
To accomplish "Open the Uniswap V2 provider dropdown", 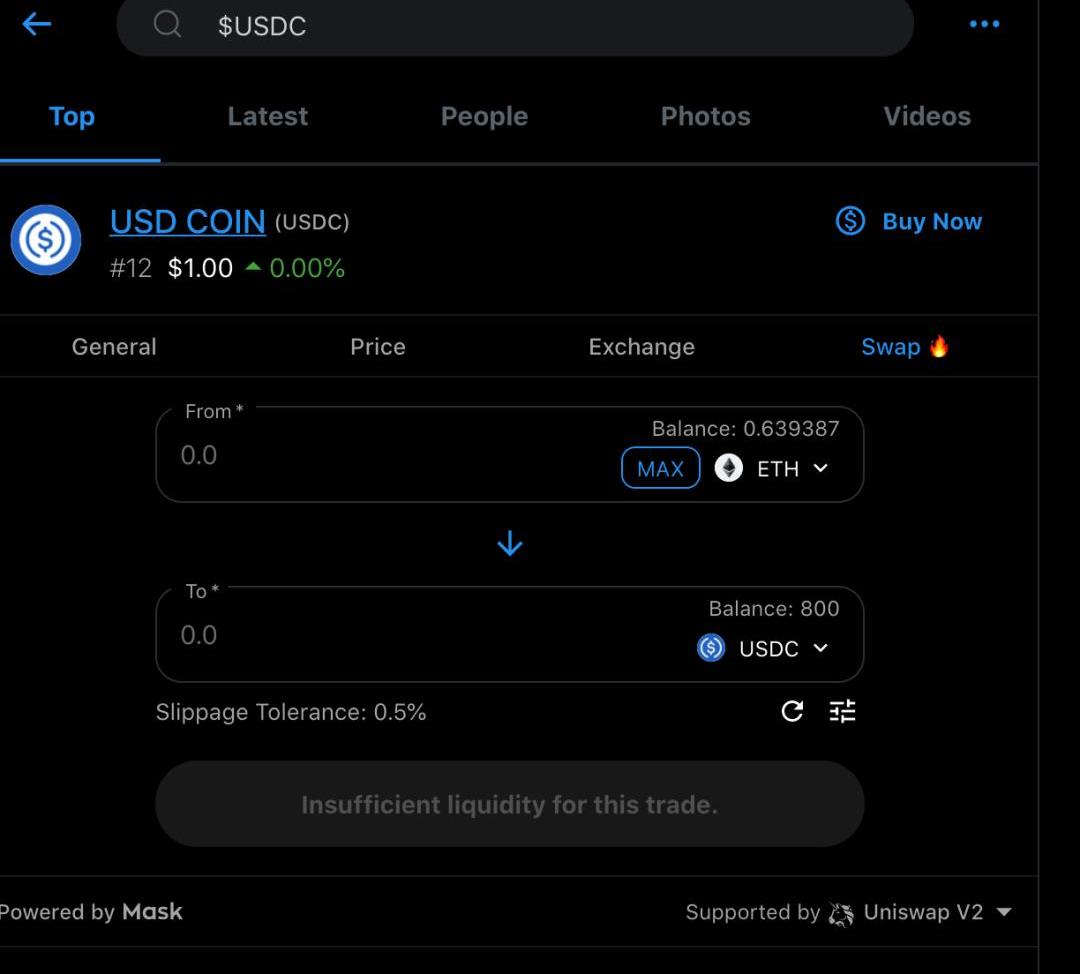I will (x=1004, y=912).
